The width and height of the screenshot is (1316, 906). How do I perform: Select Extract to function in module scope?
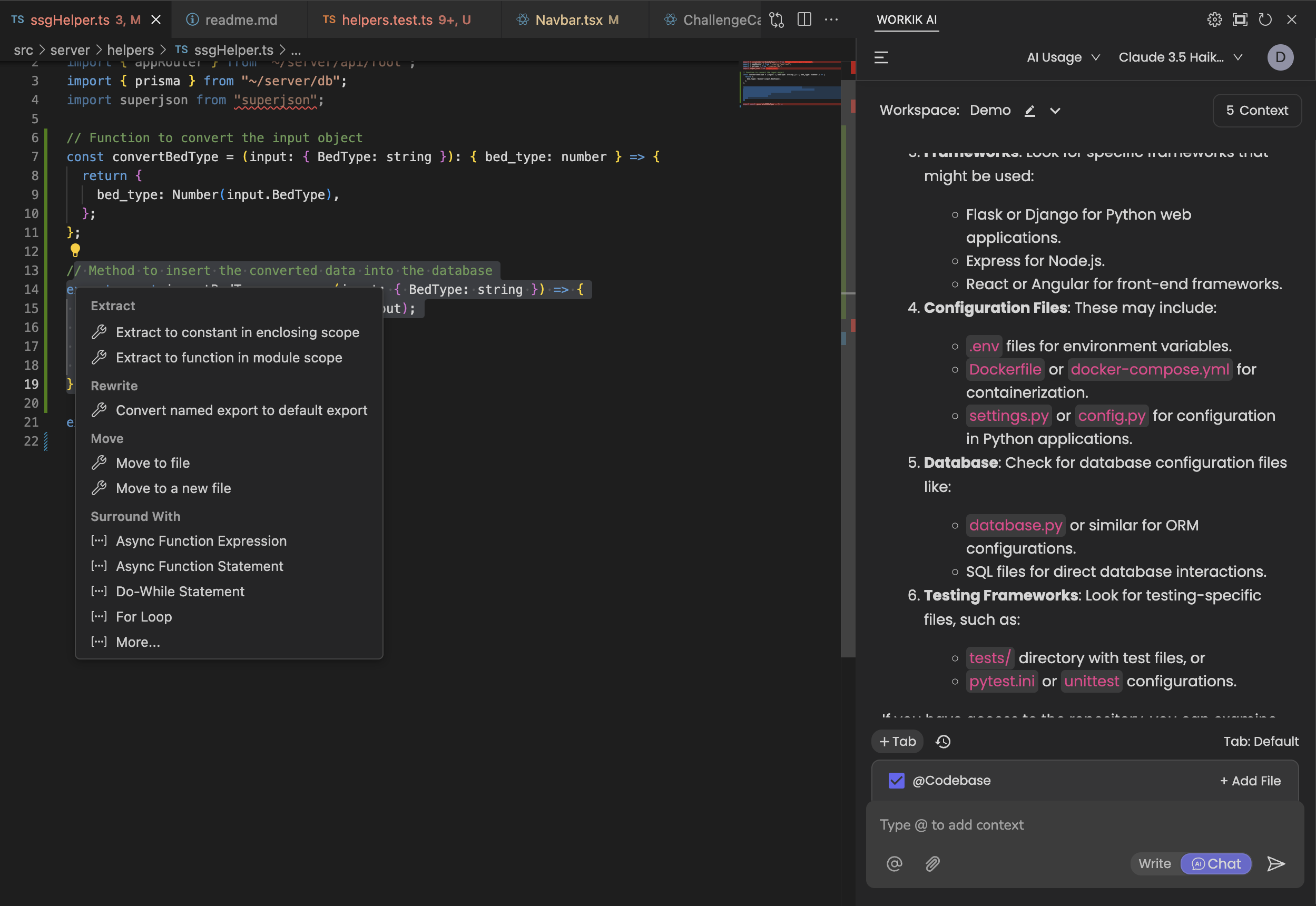click(x=229, y=358)
